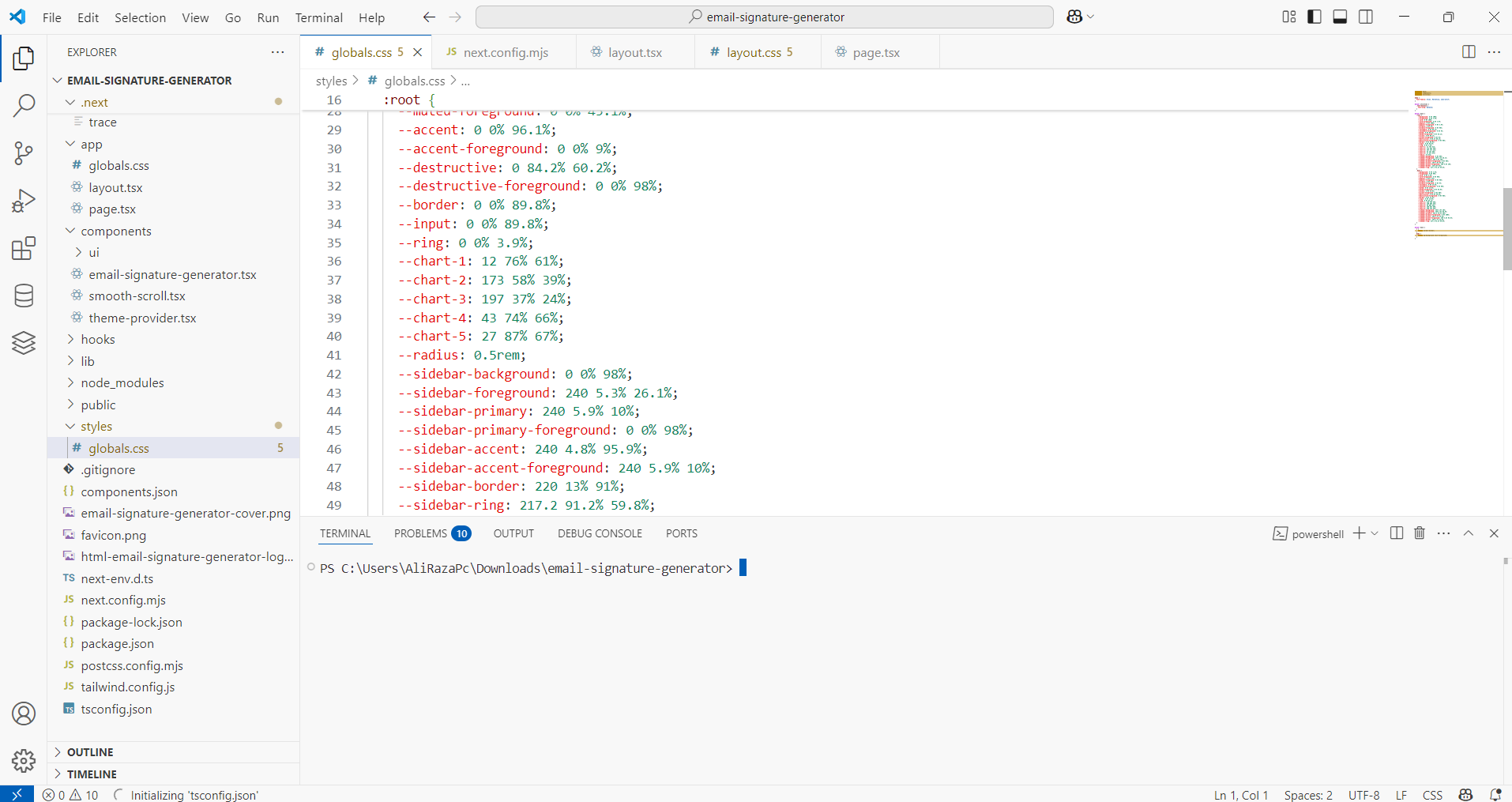
Task: Expand the OUTLINE section
Action: (58, 752)
